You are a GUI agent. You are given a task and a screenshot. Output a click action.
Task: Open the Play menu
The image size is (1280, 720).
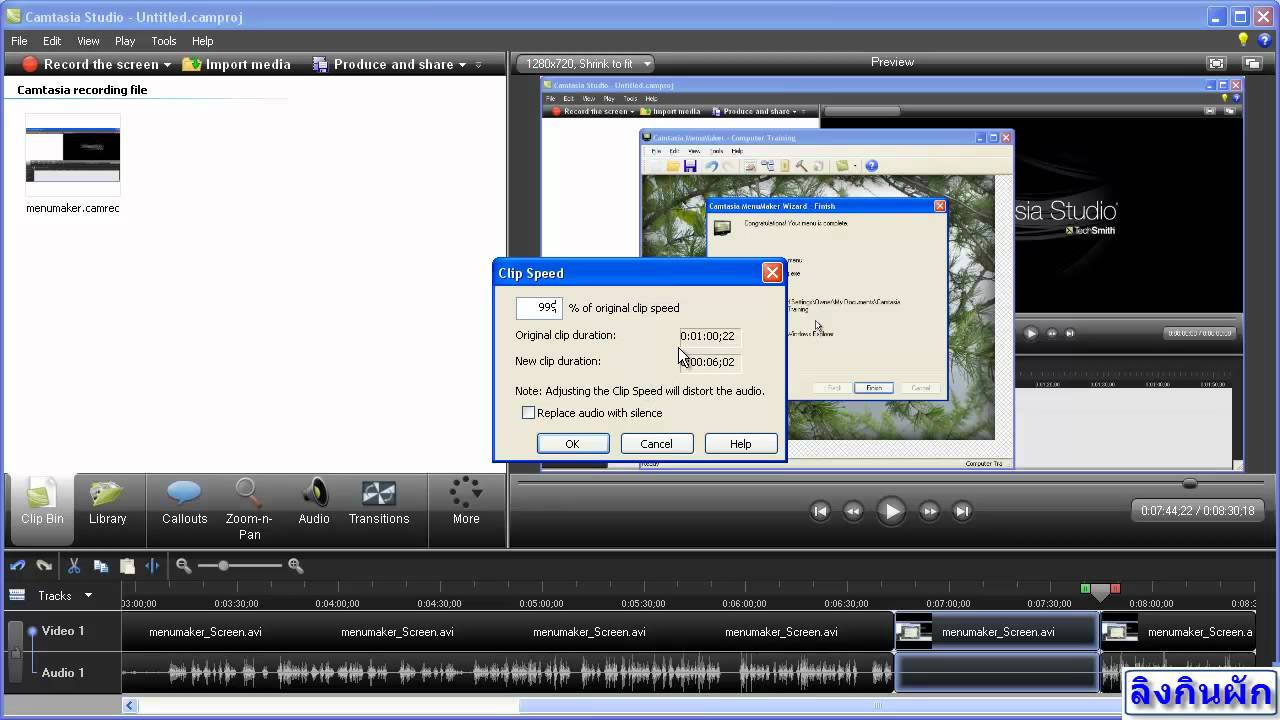(125, 41)
